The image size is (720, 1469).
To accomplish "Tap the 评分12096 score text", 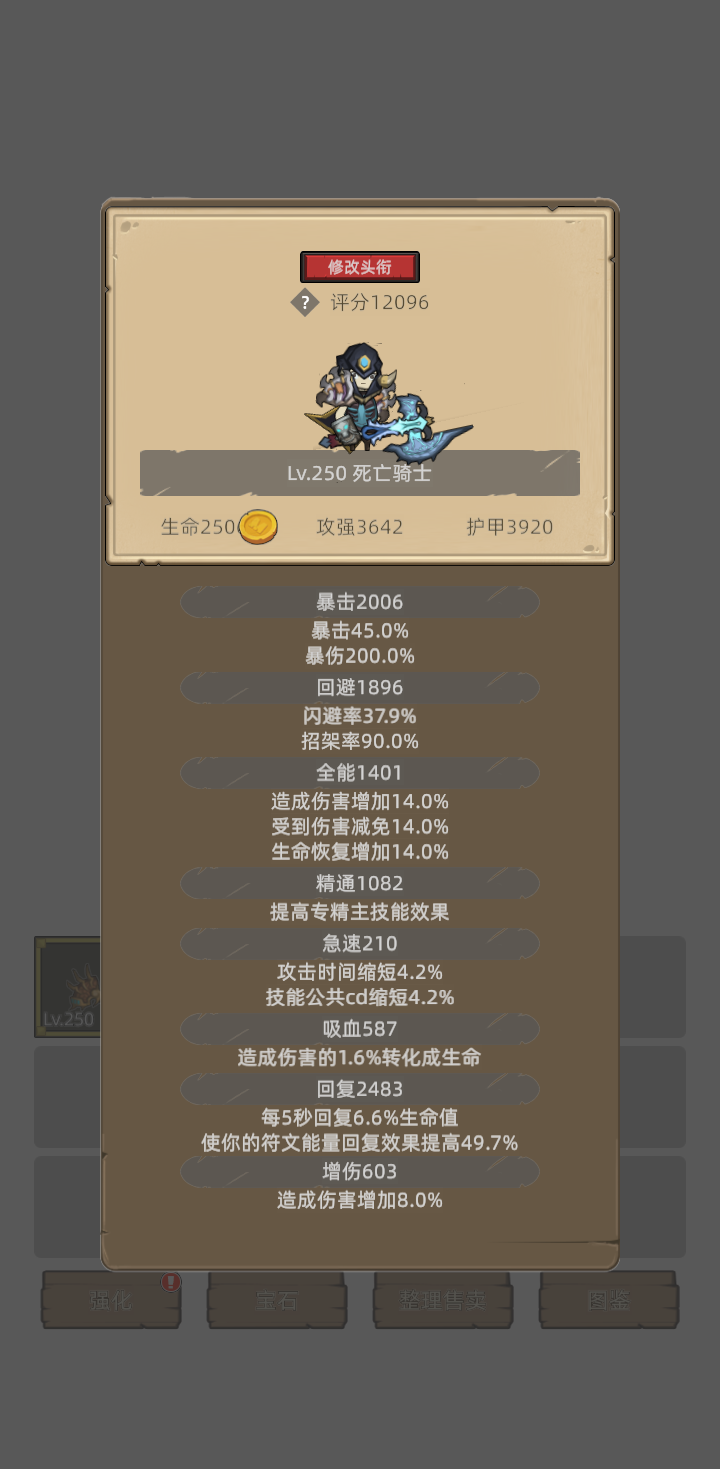I will click(x=380, y=302).
